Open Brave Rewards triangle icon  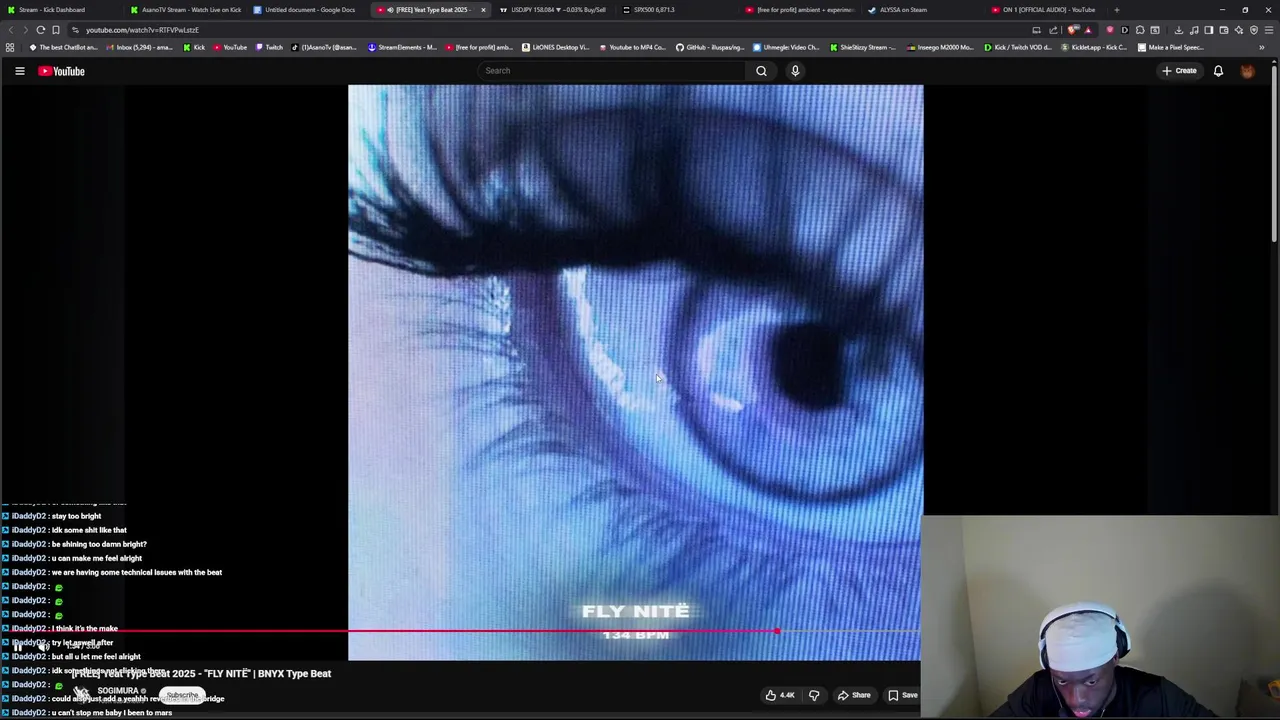tap(1088, 30)
